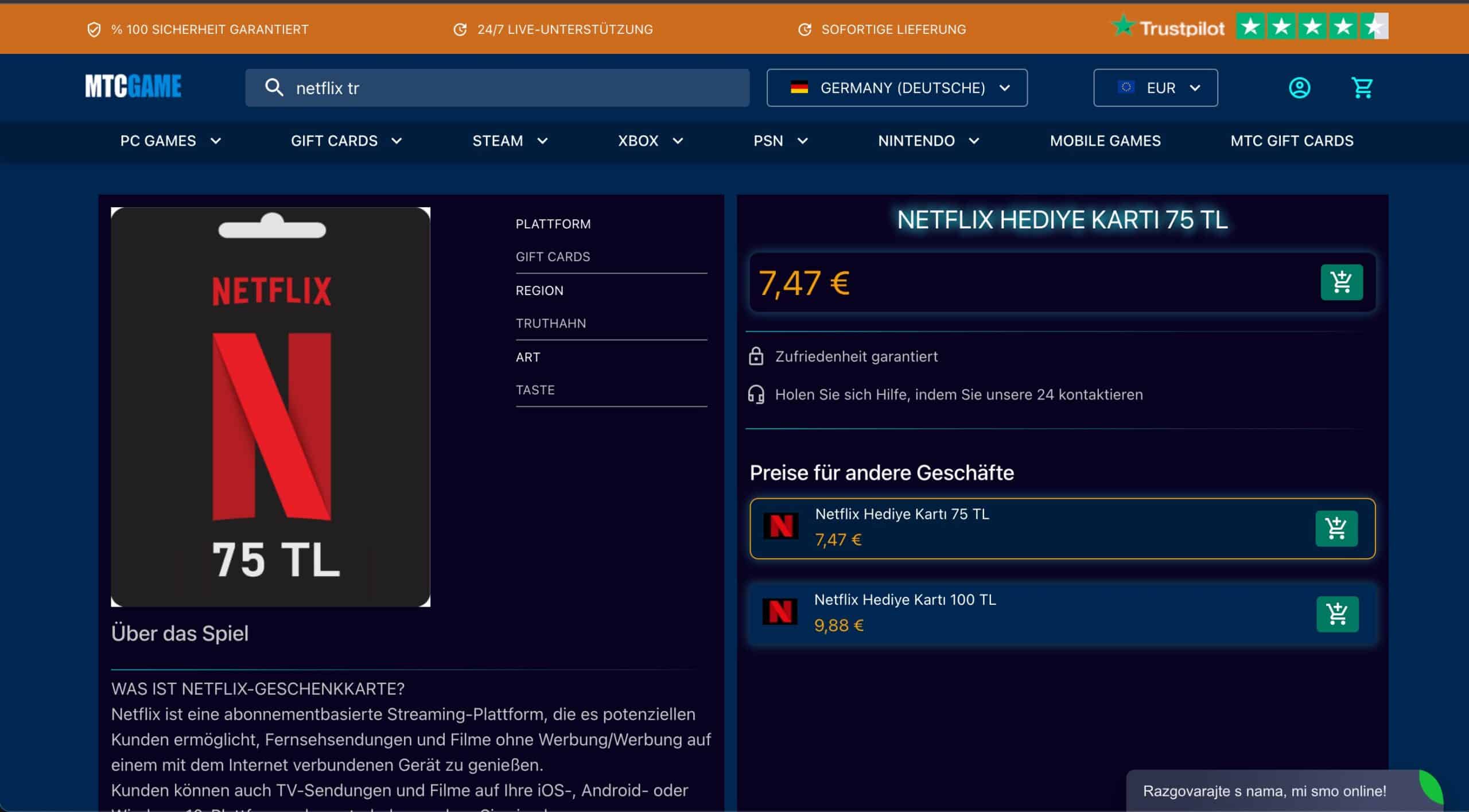Screen dimensions: 1469x812
Task: Expand the STEAM menu
Action: [x=510, y=141]
